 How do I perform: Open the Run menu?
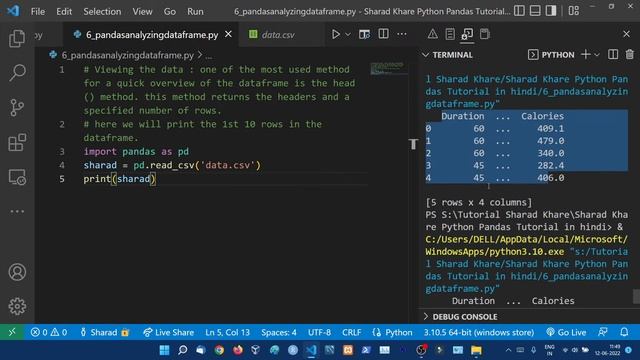tap(195, 11)
